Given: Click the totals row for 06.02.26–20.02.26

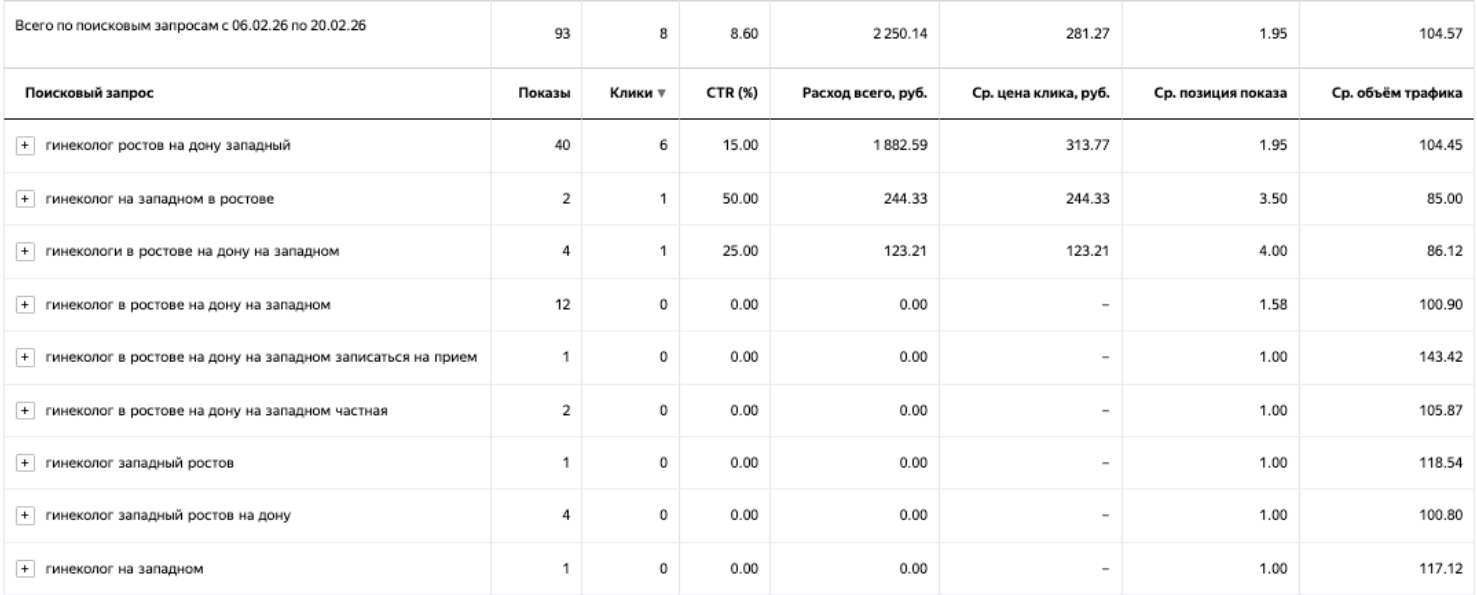Looking at the screenshot, I should pos(738,35).
